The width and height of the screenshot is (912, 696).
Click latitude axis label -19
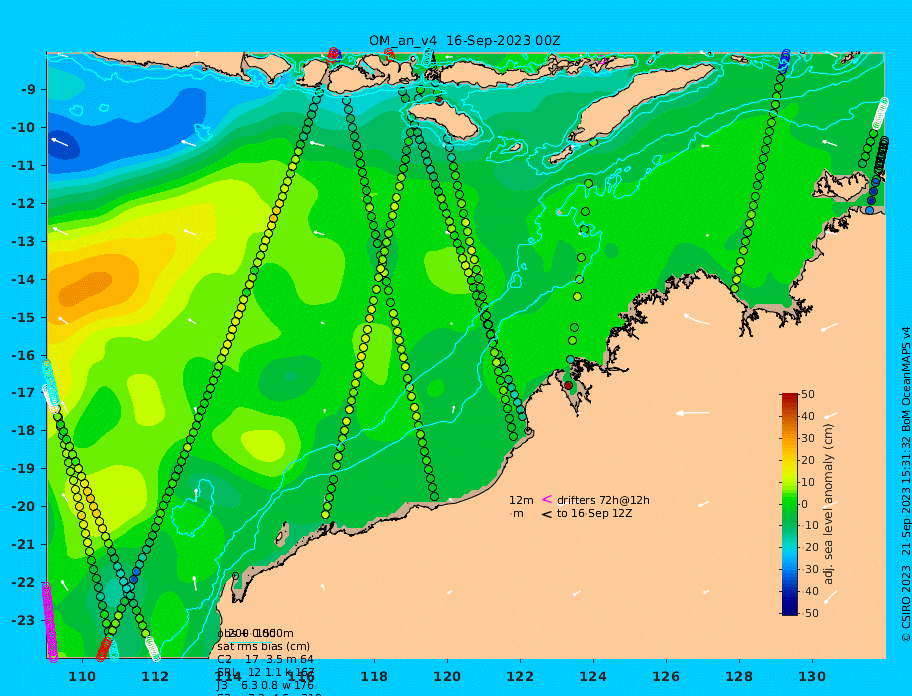(23, 469)
